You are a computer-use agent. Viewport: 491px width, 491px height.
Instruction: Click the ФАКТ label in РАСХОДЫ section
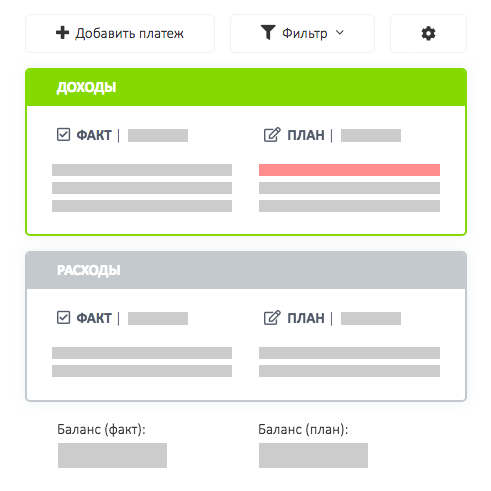(94, 318)
